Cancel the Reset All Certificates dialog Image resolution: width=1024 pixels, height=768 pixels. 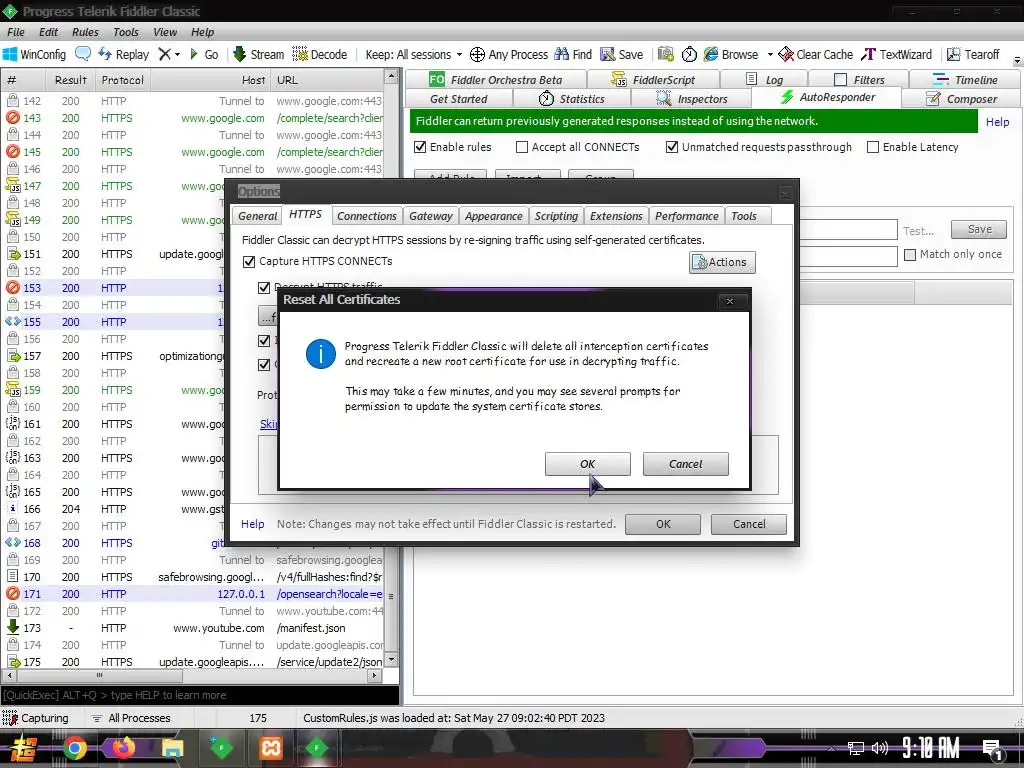[x=686, y=464]
